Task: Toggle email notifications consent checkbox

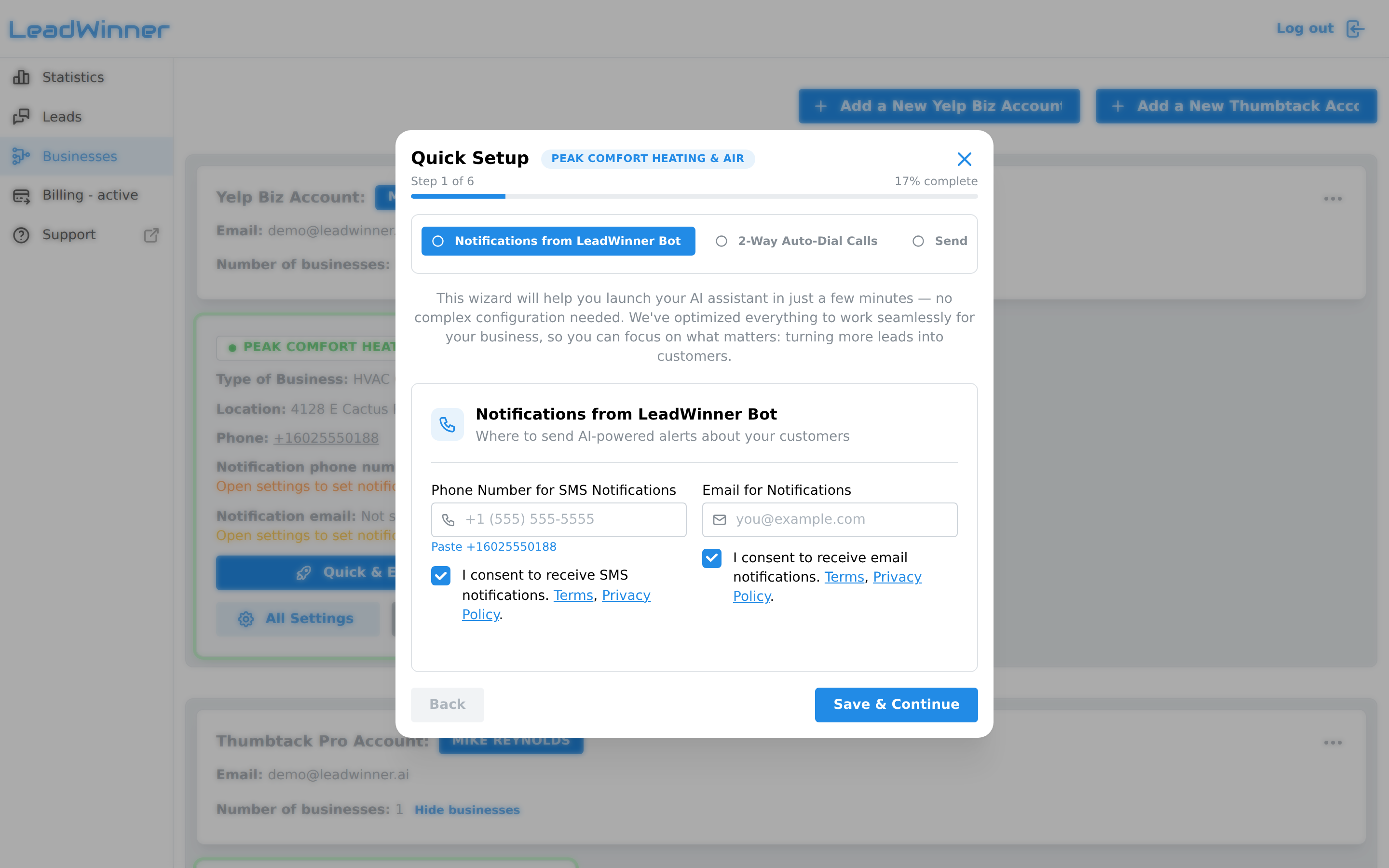Action: tap(712, 558)
